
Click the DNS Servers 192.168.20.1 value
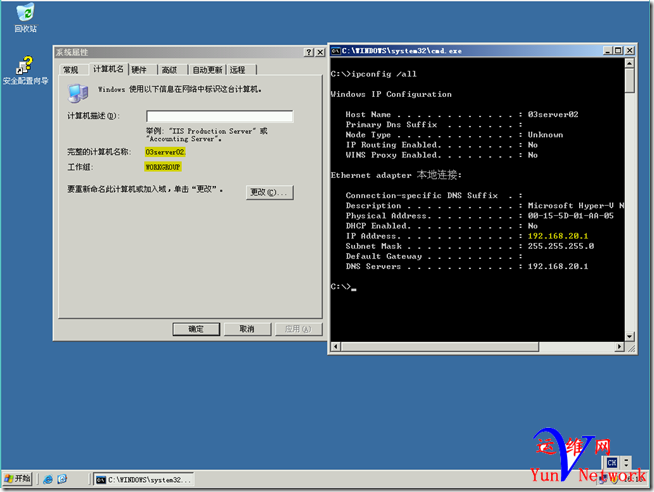[558, 266]
